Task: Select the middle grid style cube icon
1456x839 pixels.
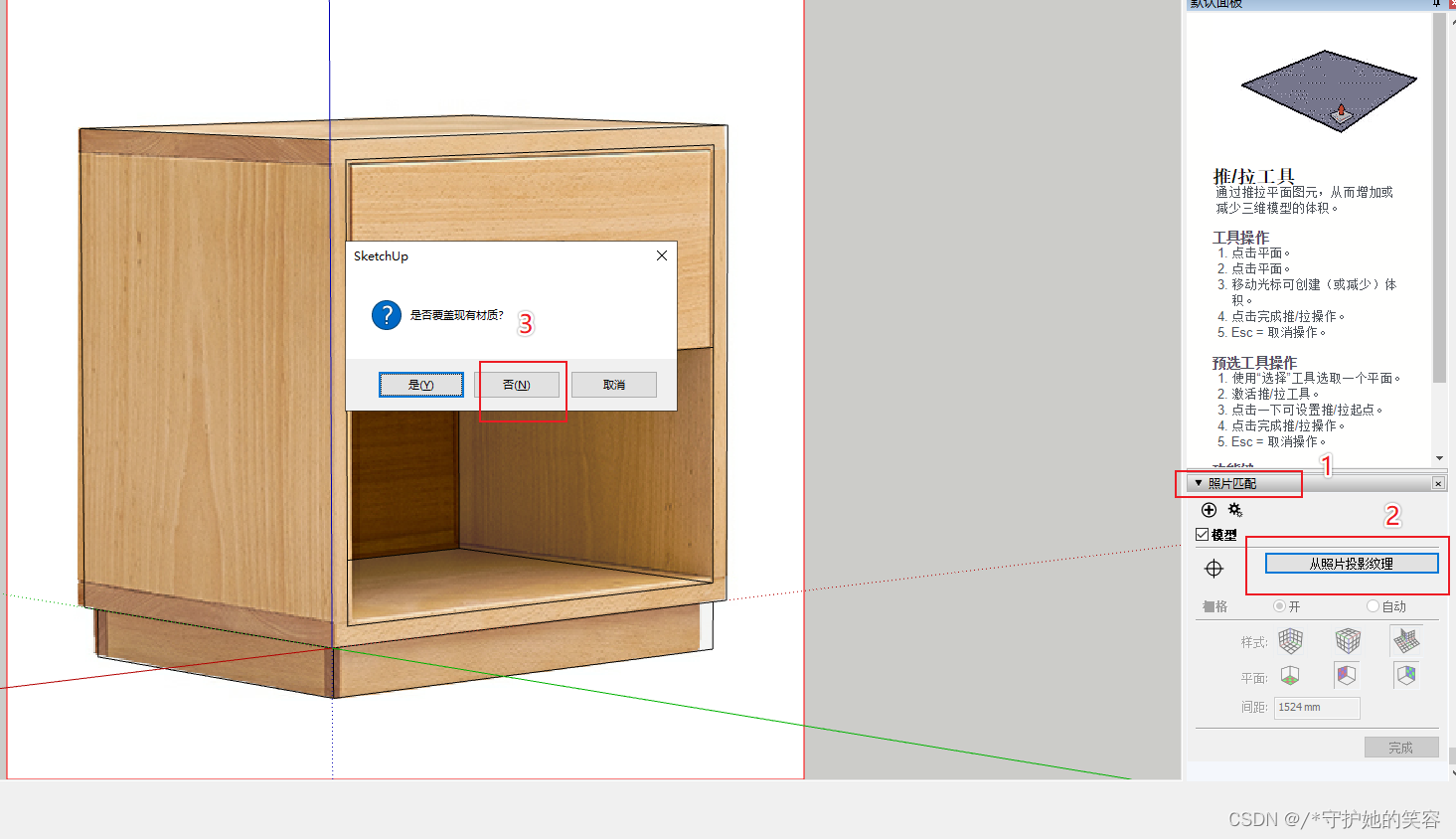Action: pyautogui.click(x=1348, y=641)
